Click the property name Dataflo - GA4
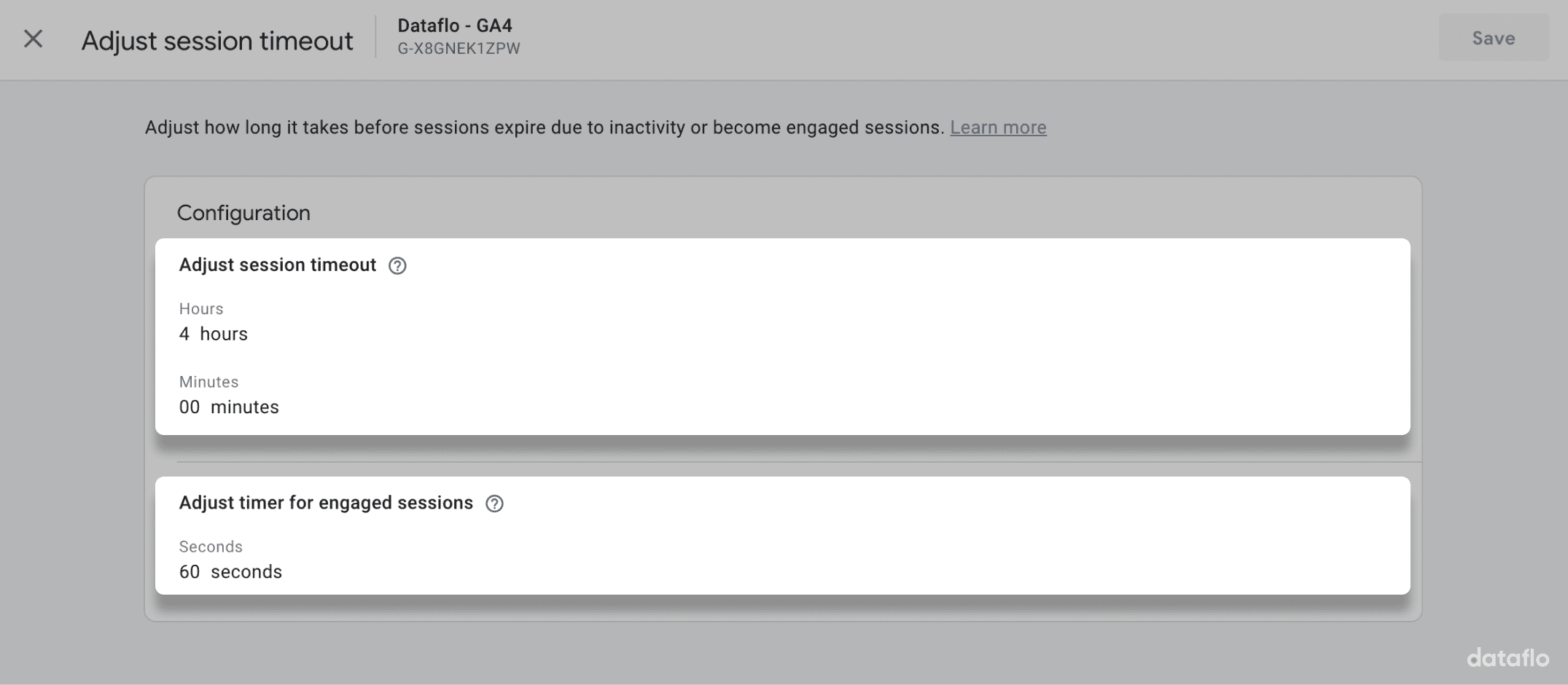 pyautogui.click(x=454, y=25)
